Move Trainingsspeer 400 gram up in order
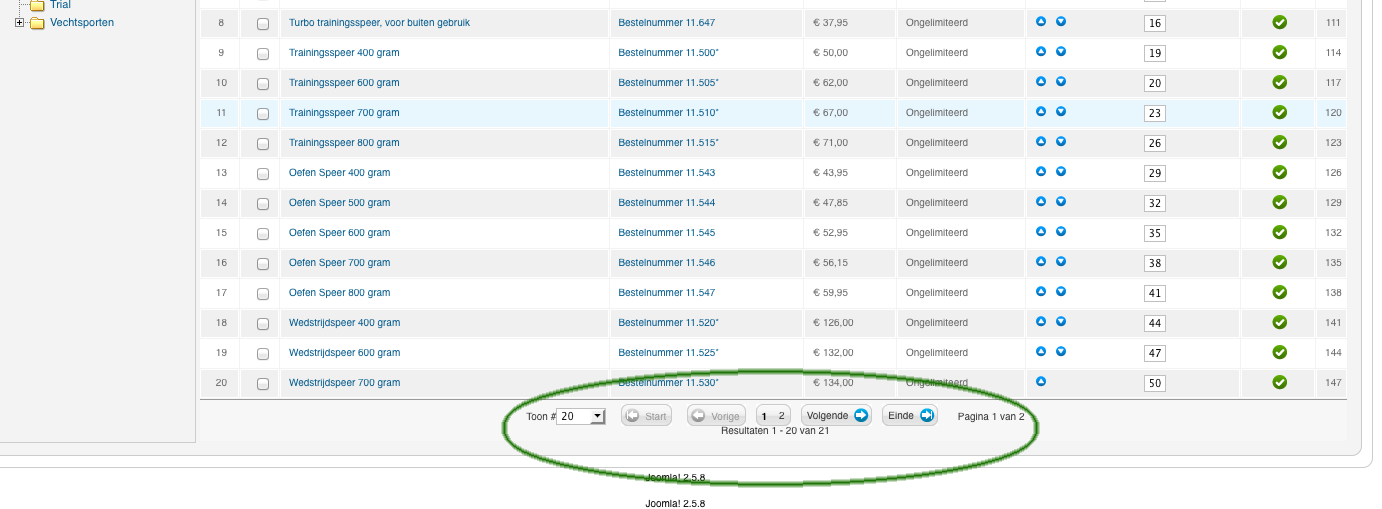This screenshot has height=509, width=1382. (1040, 51)
